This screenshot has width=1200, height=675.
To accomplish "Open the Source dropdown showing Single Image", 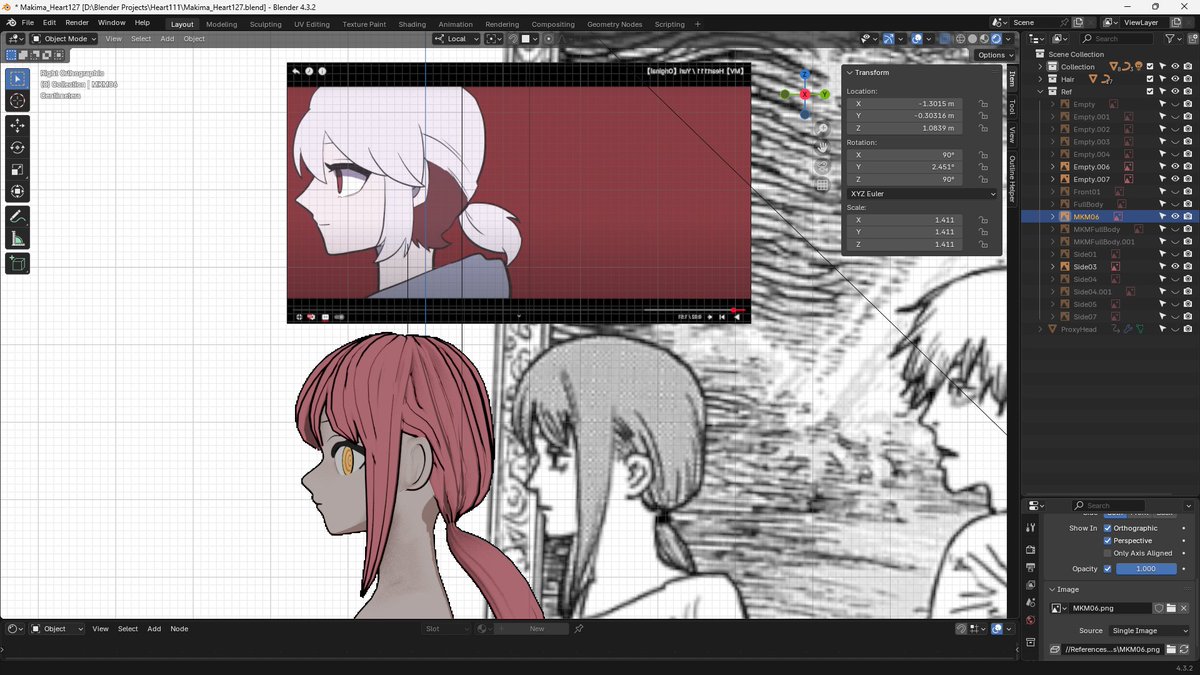I will tap(1149, 630).
